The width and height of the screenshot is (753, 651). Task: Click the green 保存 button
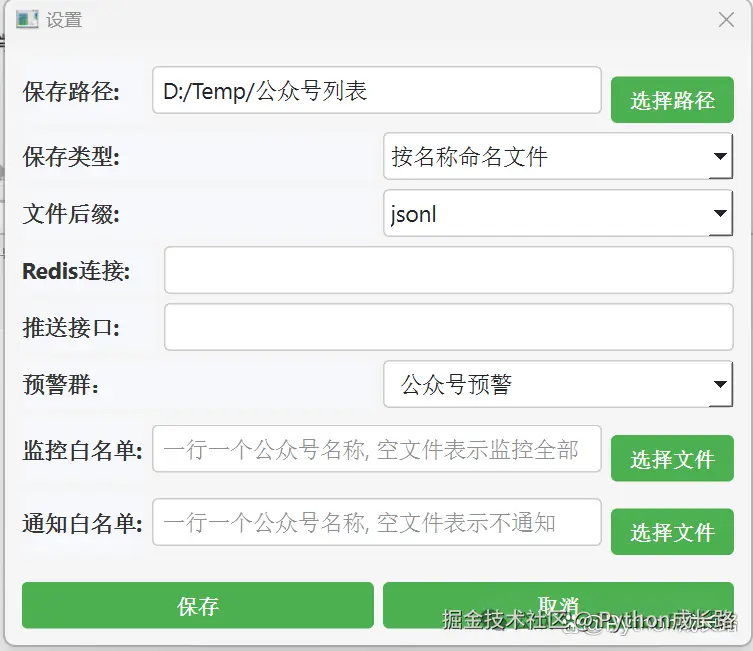tap(198, 606)
